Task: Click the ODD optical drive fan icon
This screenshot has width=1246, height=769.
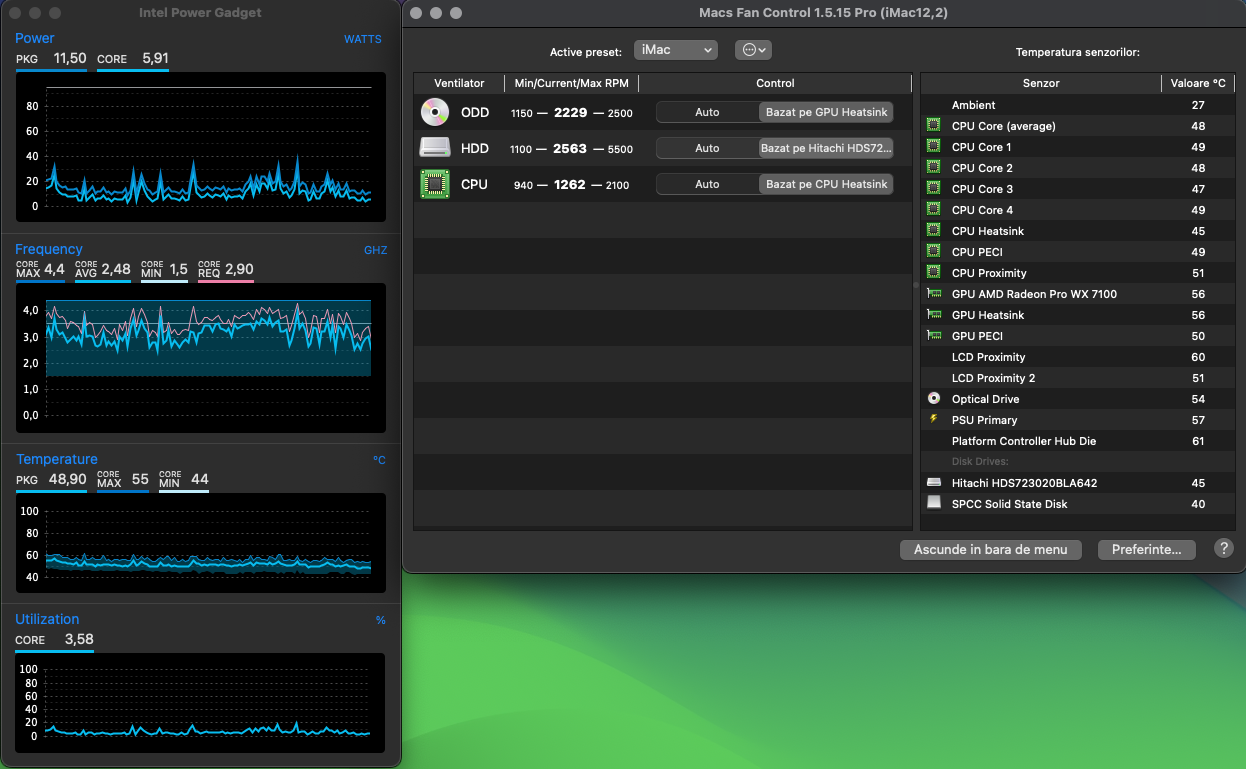Action: pos(435,112)
